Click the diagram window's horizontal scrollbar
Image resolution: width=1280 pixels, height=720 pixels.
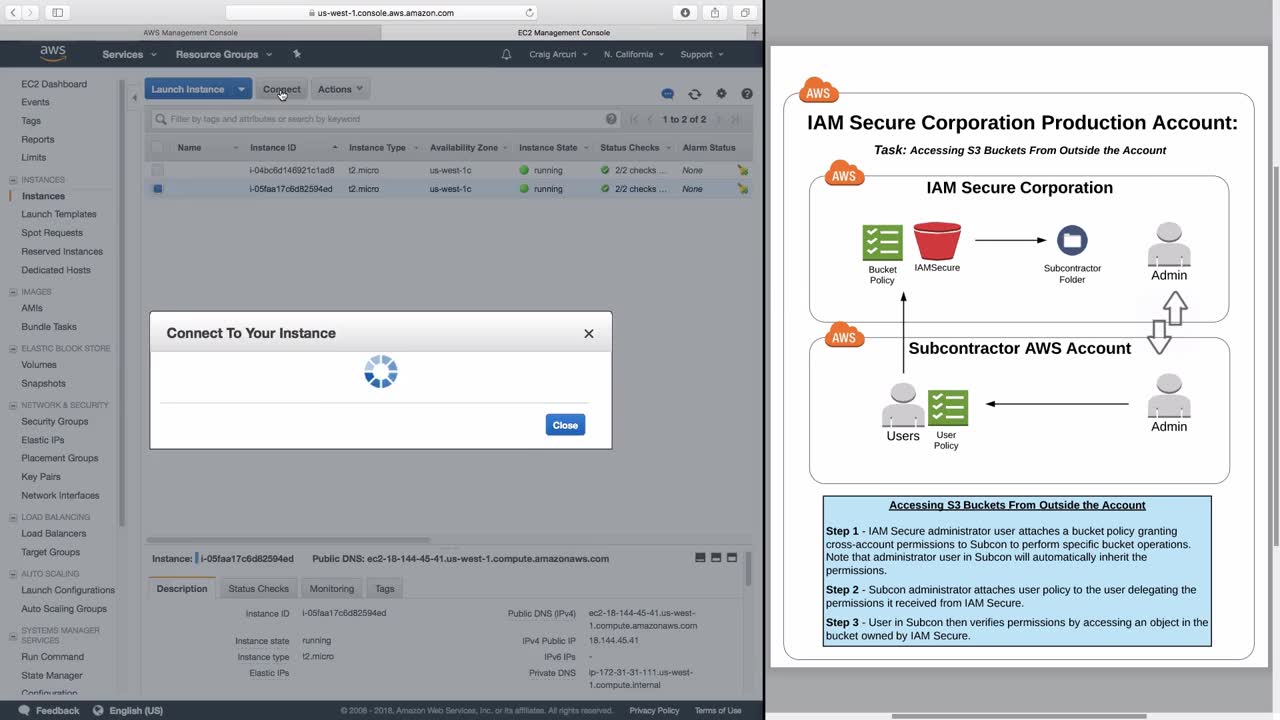(1019, 716)
